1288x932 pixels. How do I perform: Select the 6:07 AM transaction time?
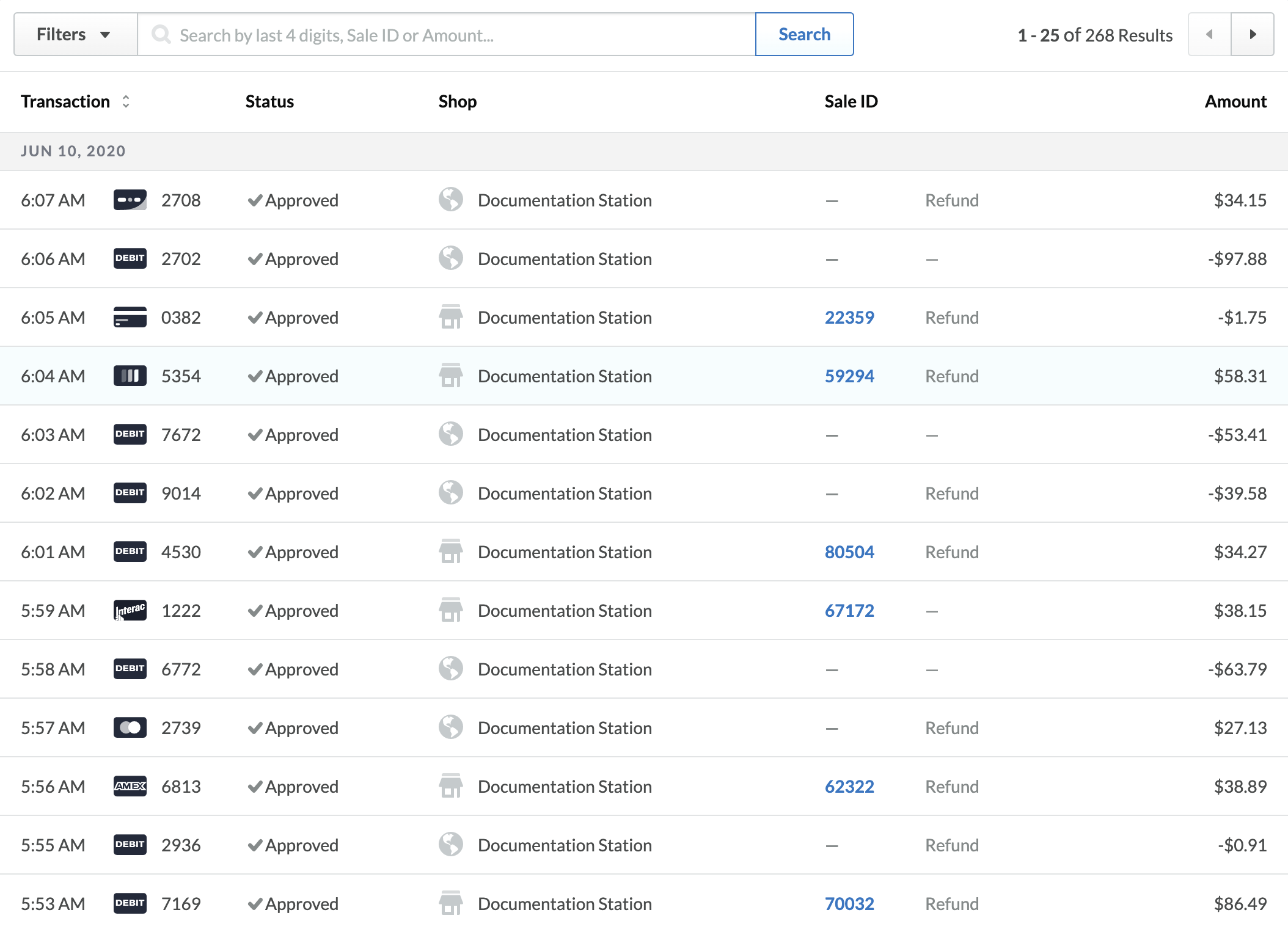point(53,200)
